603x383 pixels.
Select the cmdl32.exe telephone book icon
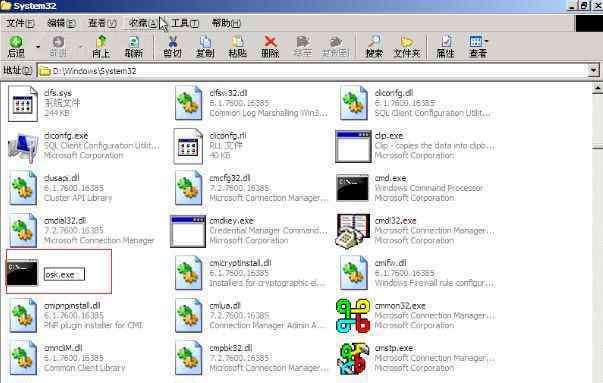point(353,231)
